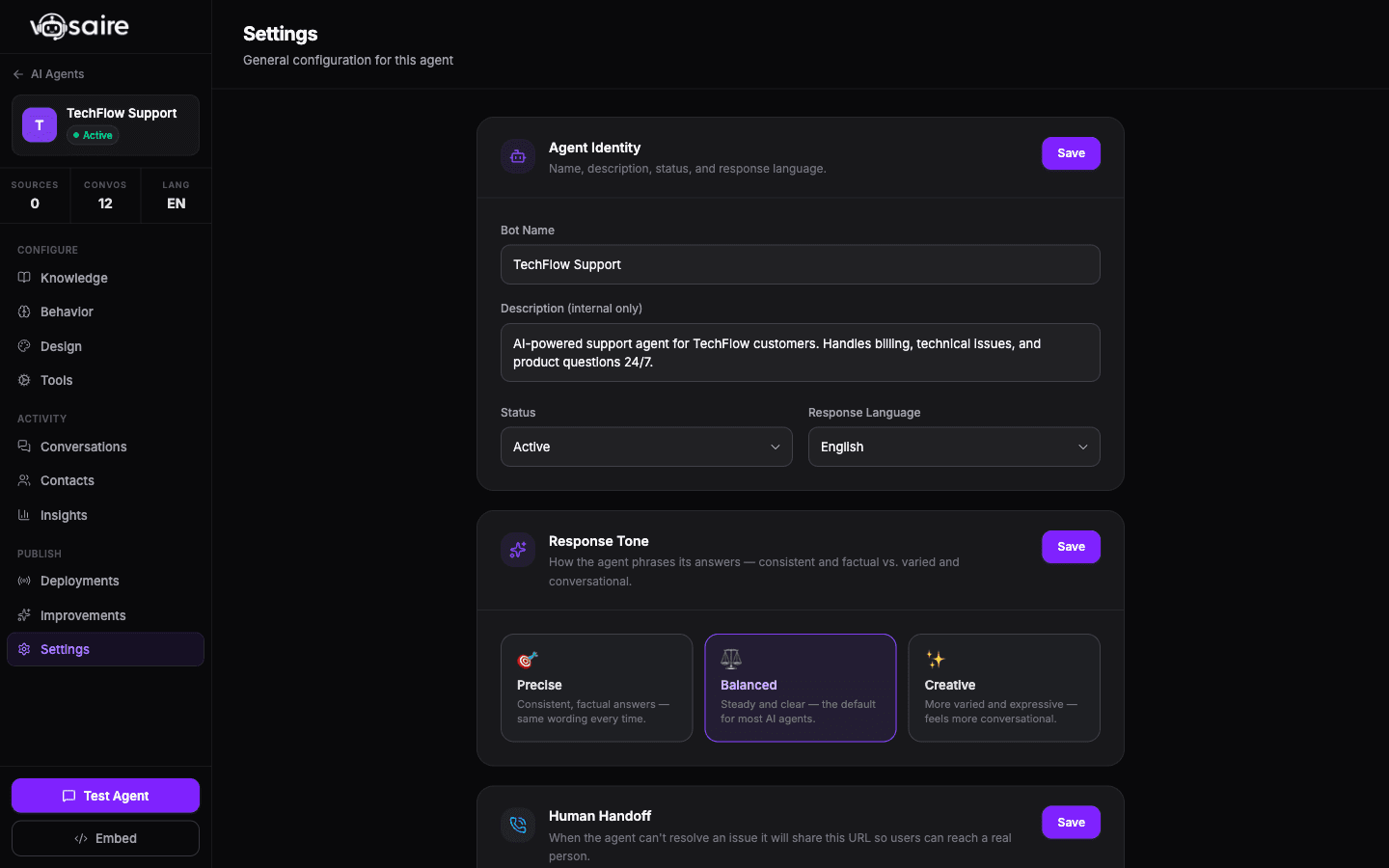The image size is (1389, 868).
Task: Click the Test Agent button
Action: [x=105, y=796]
